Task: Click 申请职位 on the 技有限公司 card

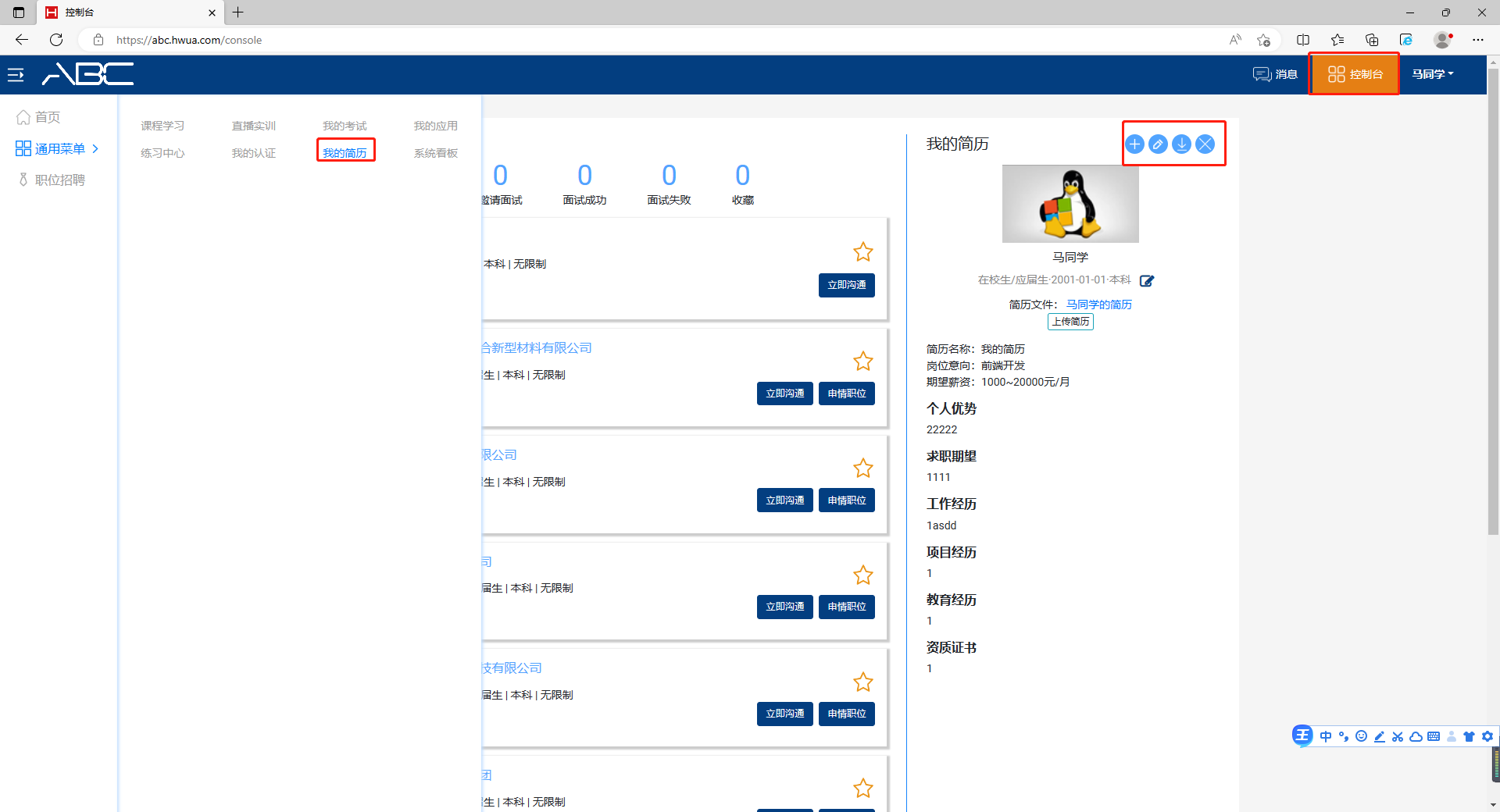Action: click(847, 714)
